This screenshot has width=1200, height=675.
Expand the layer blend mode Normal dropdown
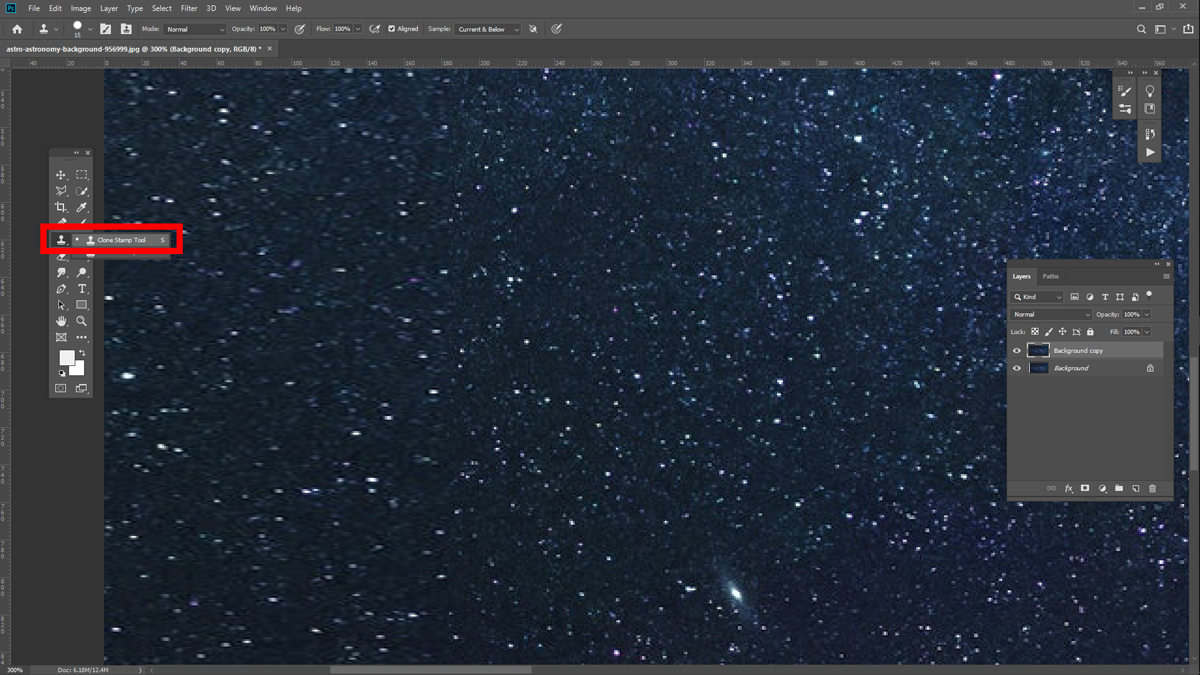[x=1051, y=314]
